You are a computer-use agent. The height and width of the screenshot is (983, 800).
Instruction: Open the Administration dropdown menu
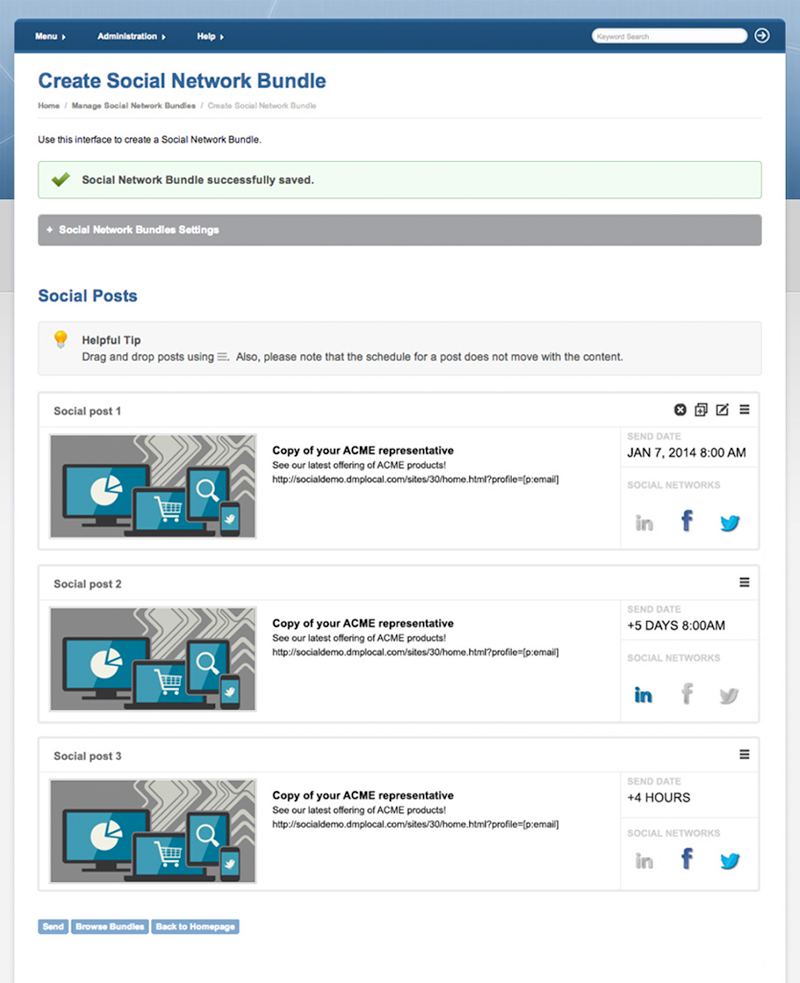click(131, 37)
